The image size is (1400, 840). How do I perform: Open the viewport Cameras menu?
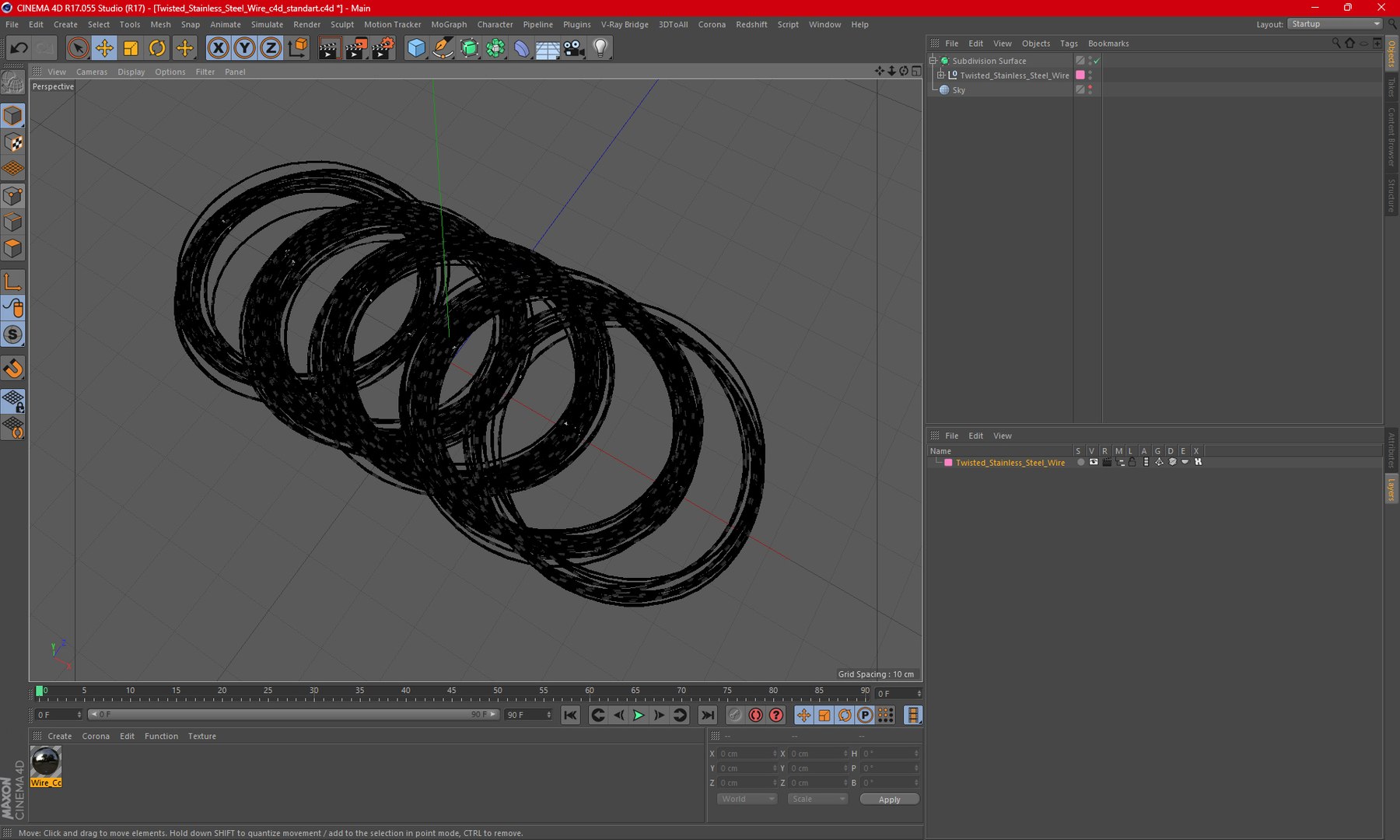[92, 72]
